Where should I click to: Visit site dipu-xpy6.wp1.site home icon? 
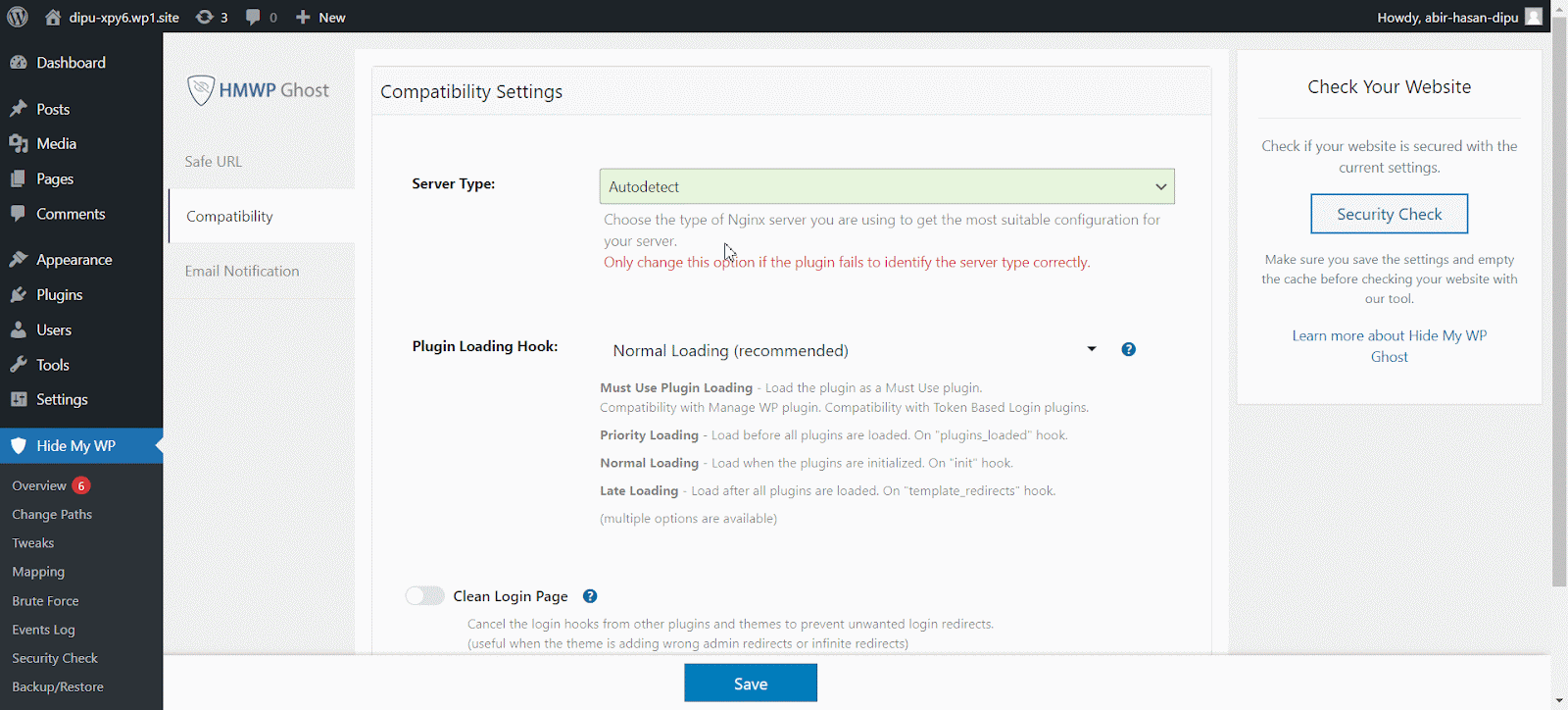coord(53,18)
